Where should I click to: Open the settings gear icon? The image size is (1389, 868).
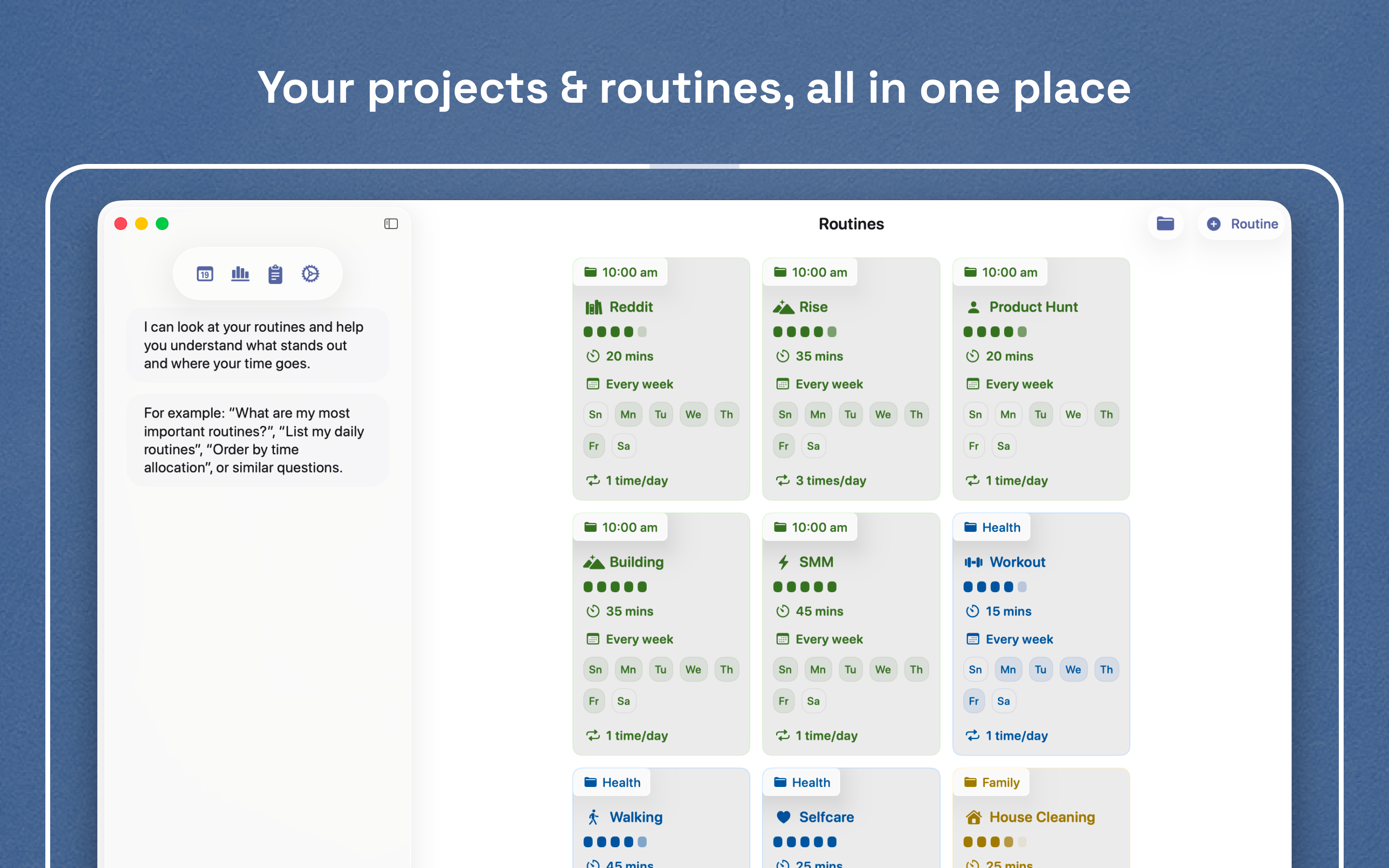(311, 274)
